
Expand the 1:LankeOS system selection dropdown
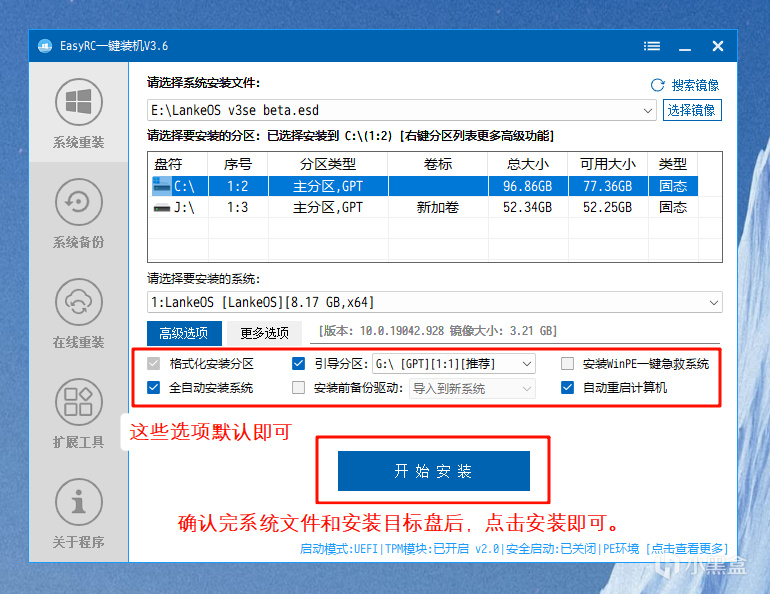pyautogui.click(x=714, y=303)
